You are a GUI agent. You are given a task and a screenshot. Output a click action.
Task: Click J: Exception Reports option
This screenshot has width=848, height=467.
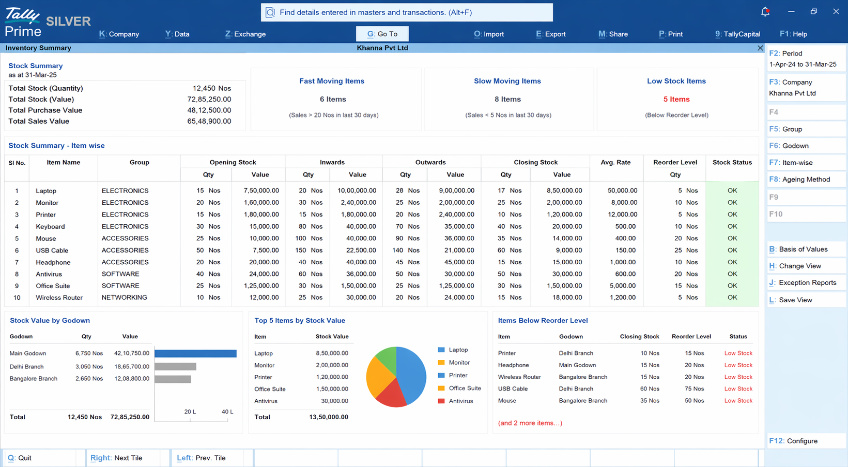click(805, 283)
